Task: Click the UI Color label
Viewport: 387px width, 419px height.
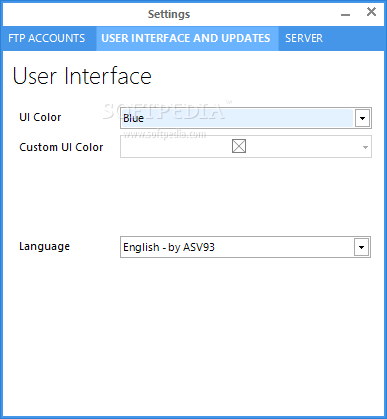Action: click(40, 117)
